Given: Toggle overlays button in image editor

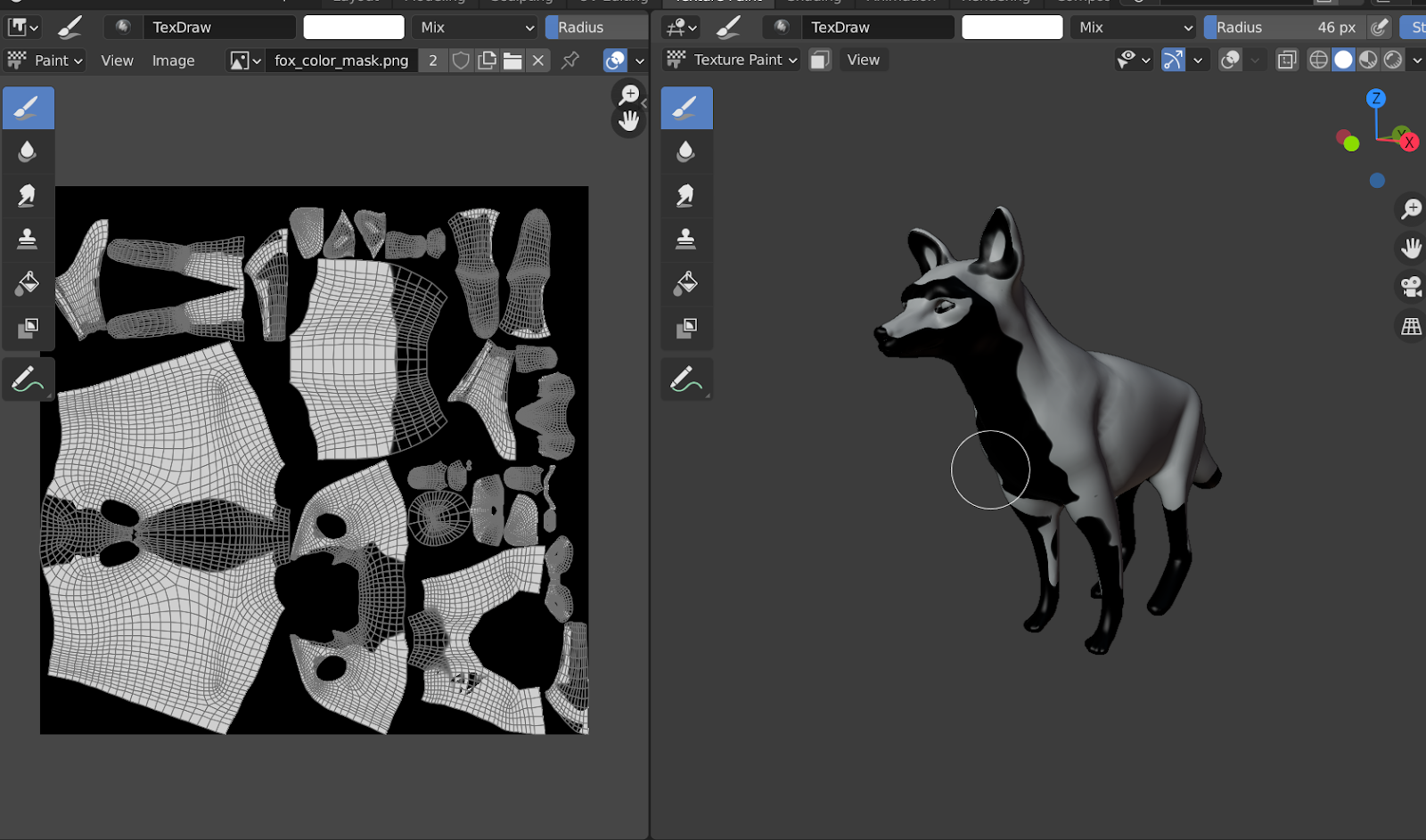Looking at the screenshot, I should pyautogui.click(x=615, y=61).
